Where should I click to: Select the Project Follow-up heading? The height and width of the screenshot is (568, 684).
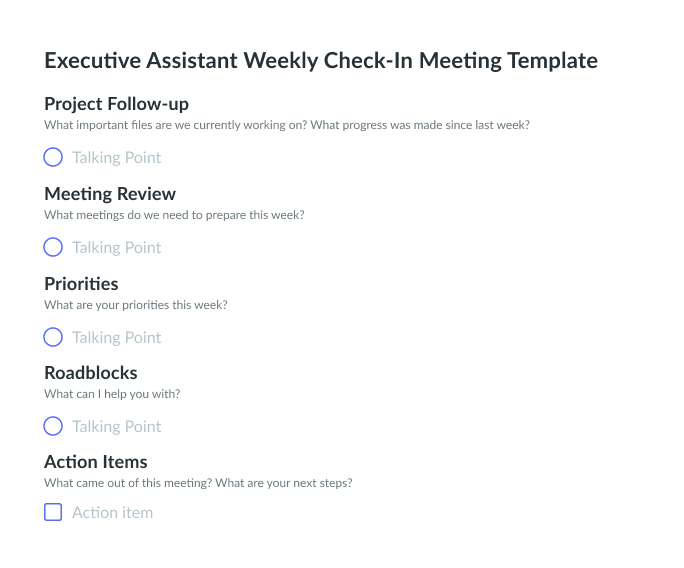116,104
